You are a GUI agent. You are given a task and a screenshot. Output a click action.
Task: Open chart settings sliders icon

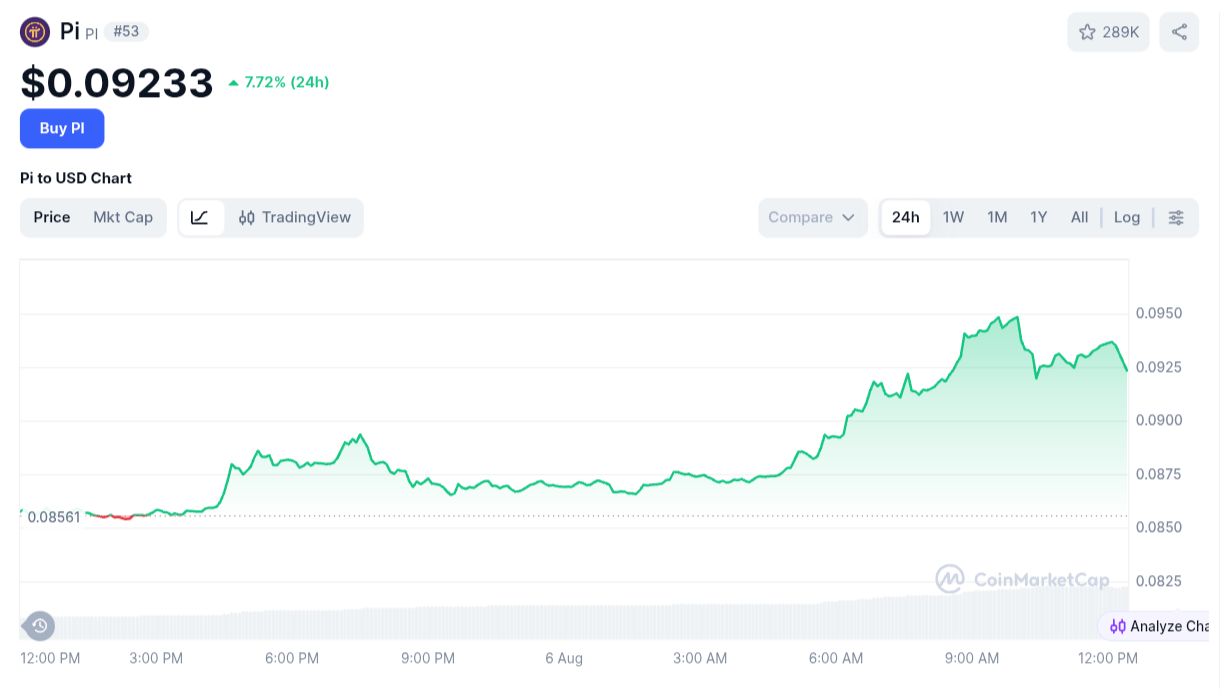1177,217
